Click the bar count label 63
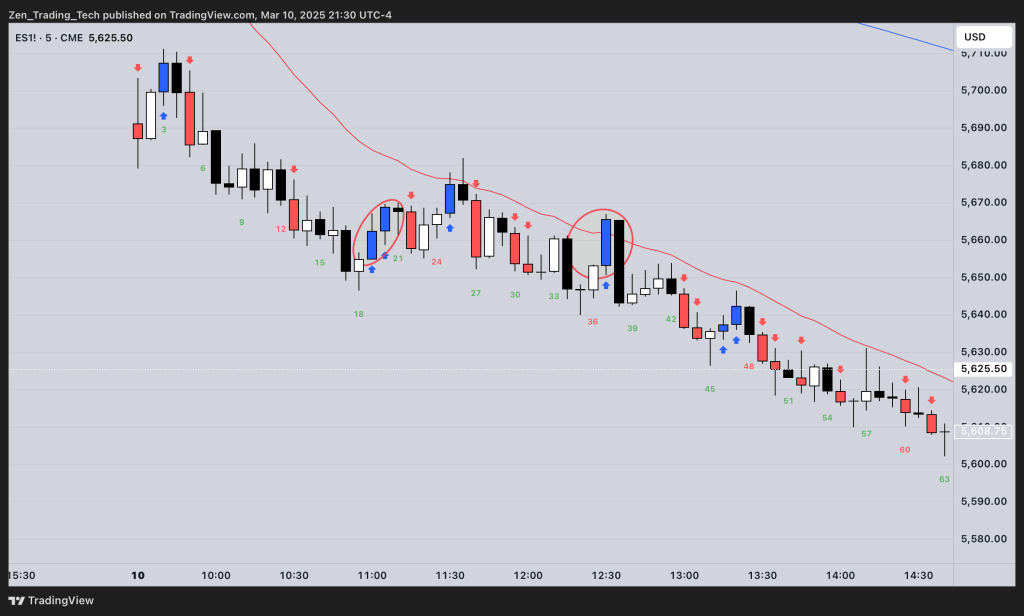Screen dimensions: 1024x616 click(x=944, y=479)
